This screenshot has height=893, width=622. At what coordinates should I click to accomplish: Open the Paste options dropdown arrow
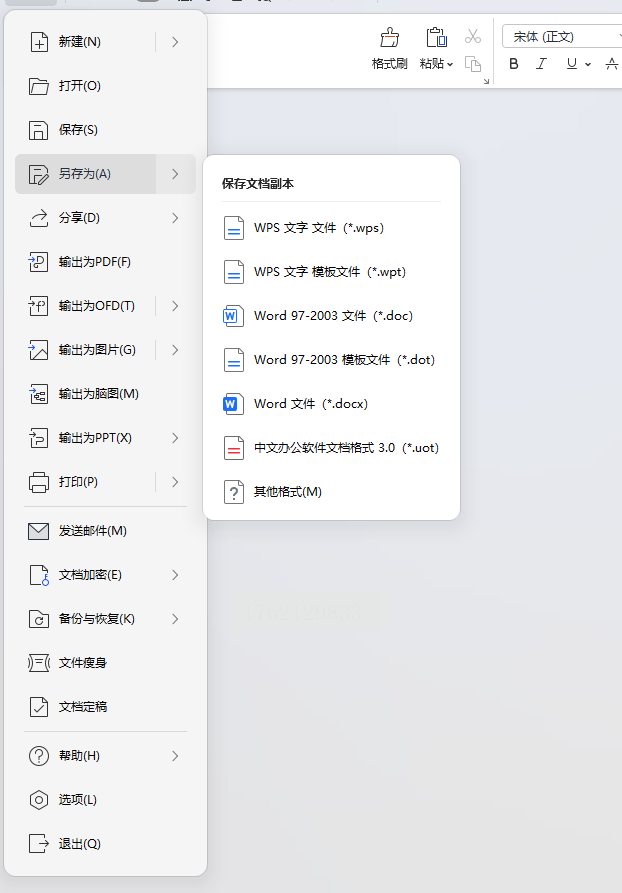(450, 64)
